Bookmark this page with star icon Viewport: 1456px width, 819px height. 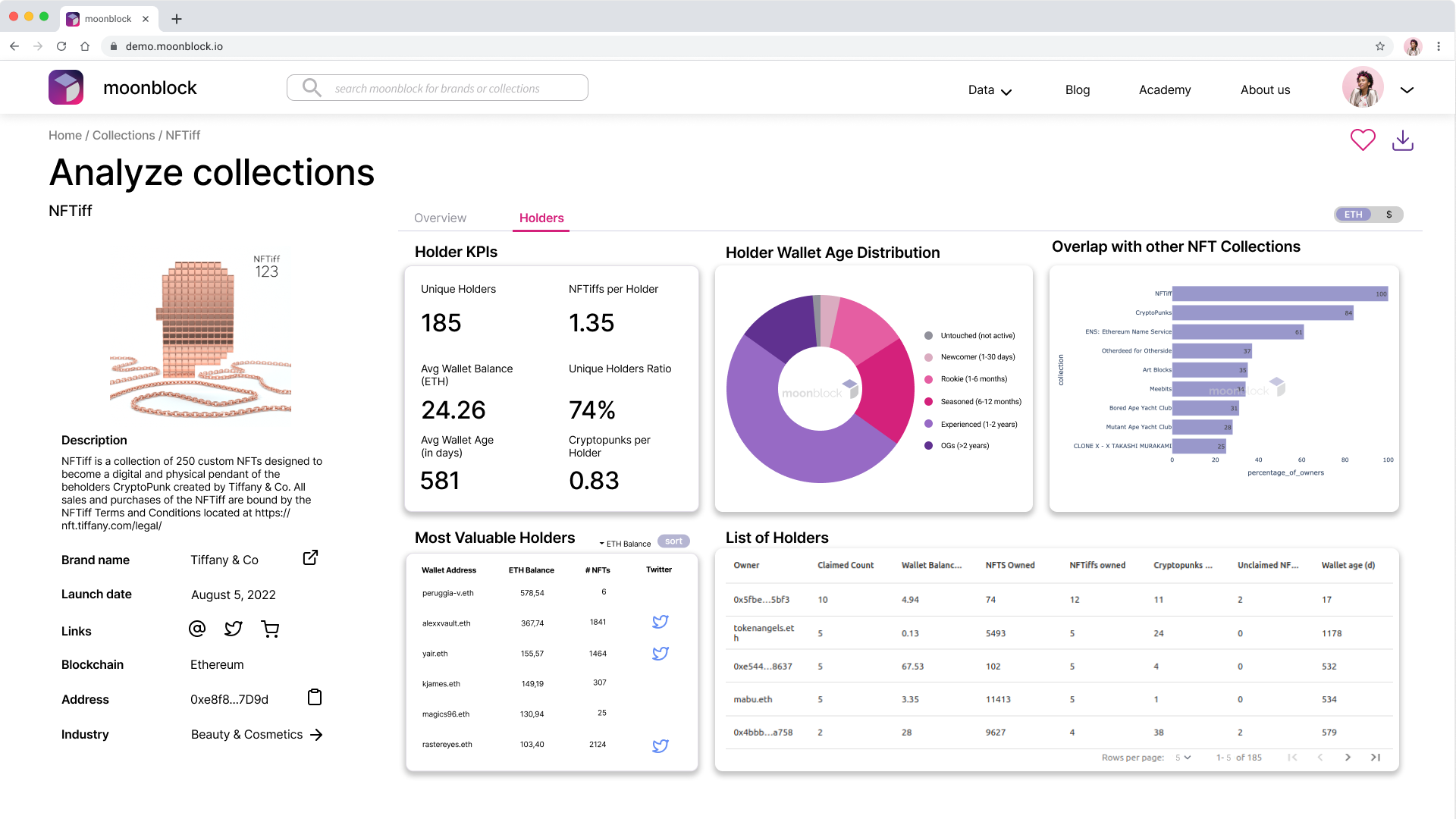pos(1380,46)
